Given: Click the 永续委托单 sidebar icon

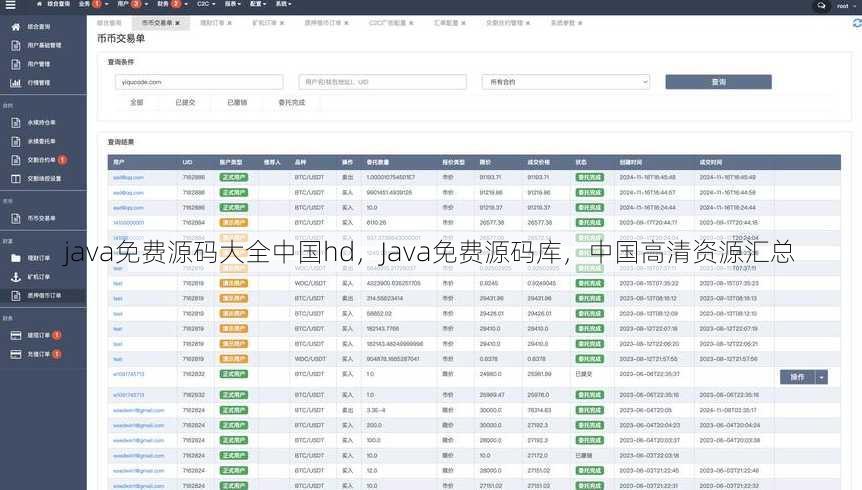Looking at the screenshot, I should tap(16, 141).
